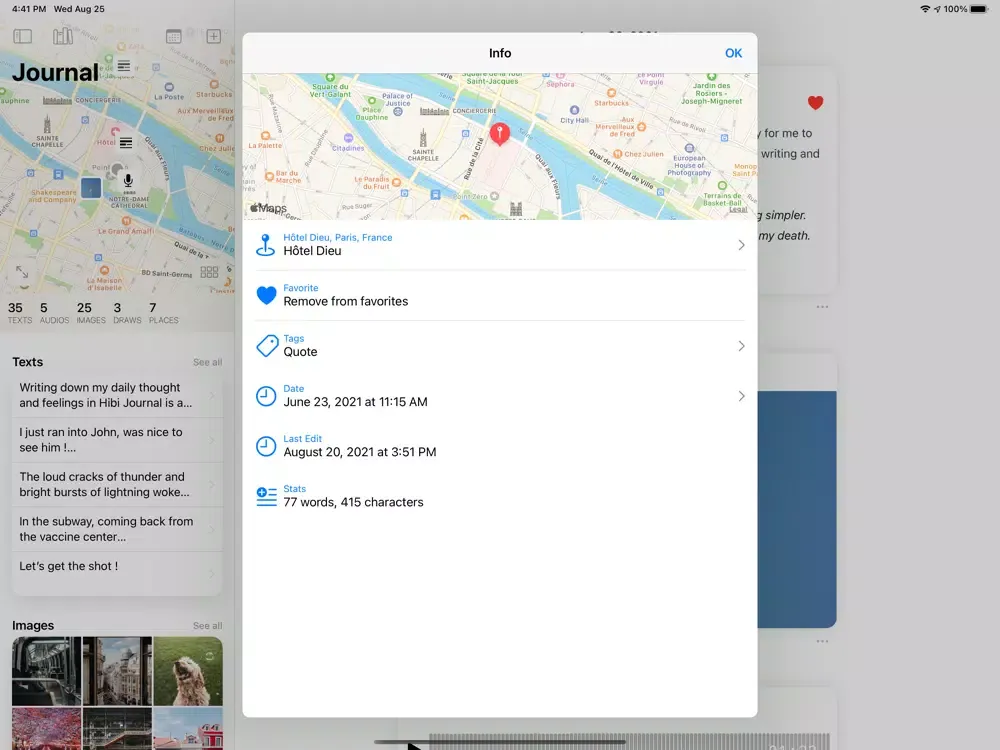Image resolution: width=1000 pixels, height=750 pixels.
Task: Expand location details chevron for Hôtel Dieu
Action: click(741, 245)
